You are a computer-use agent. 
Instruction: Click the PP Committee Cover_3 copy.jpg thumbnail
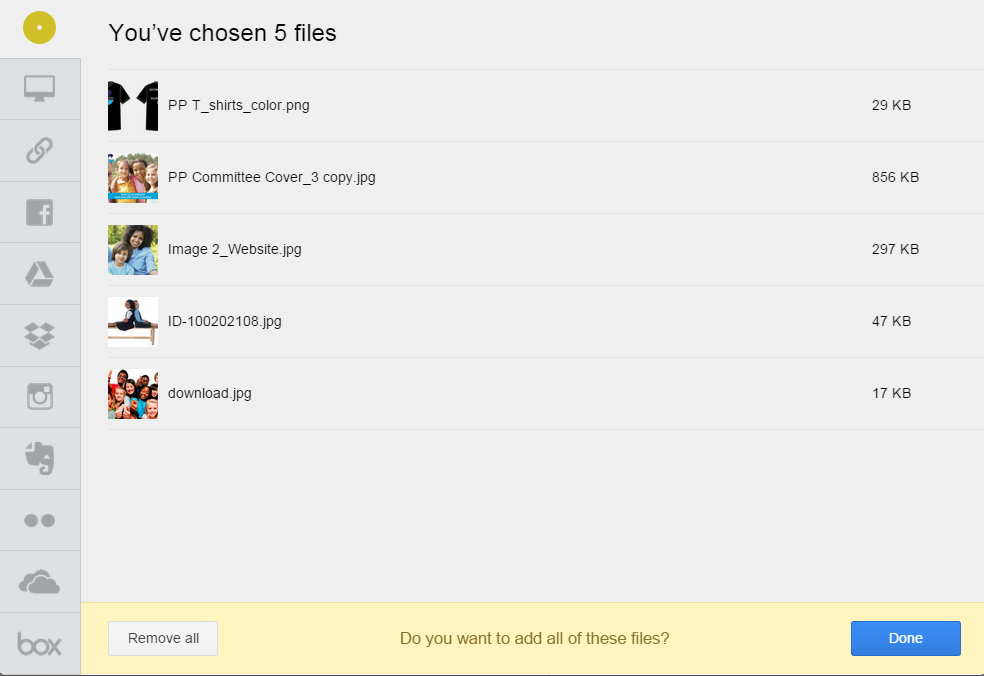click(133, 178)
